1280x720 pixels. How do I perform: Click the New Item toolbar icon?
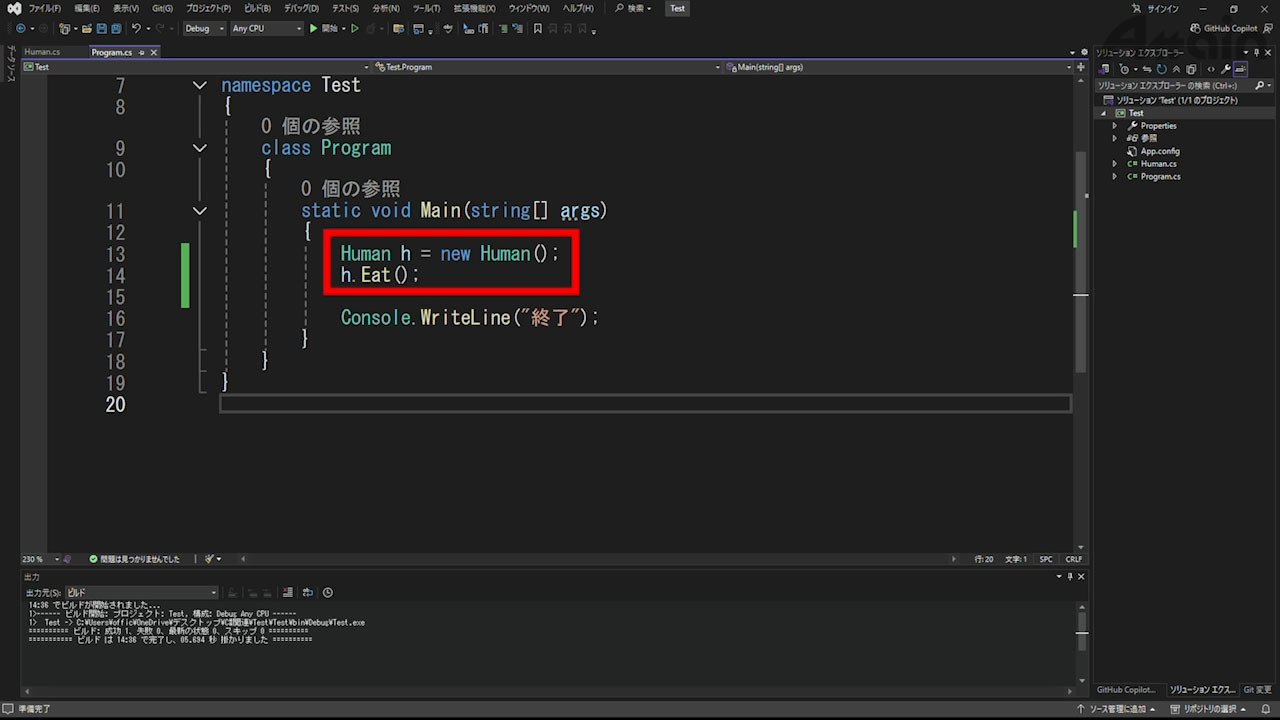click(x=64, y=28)
